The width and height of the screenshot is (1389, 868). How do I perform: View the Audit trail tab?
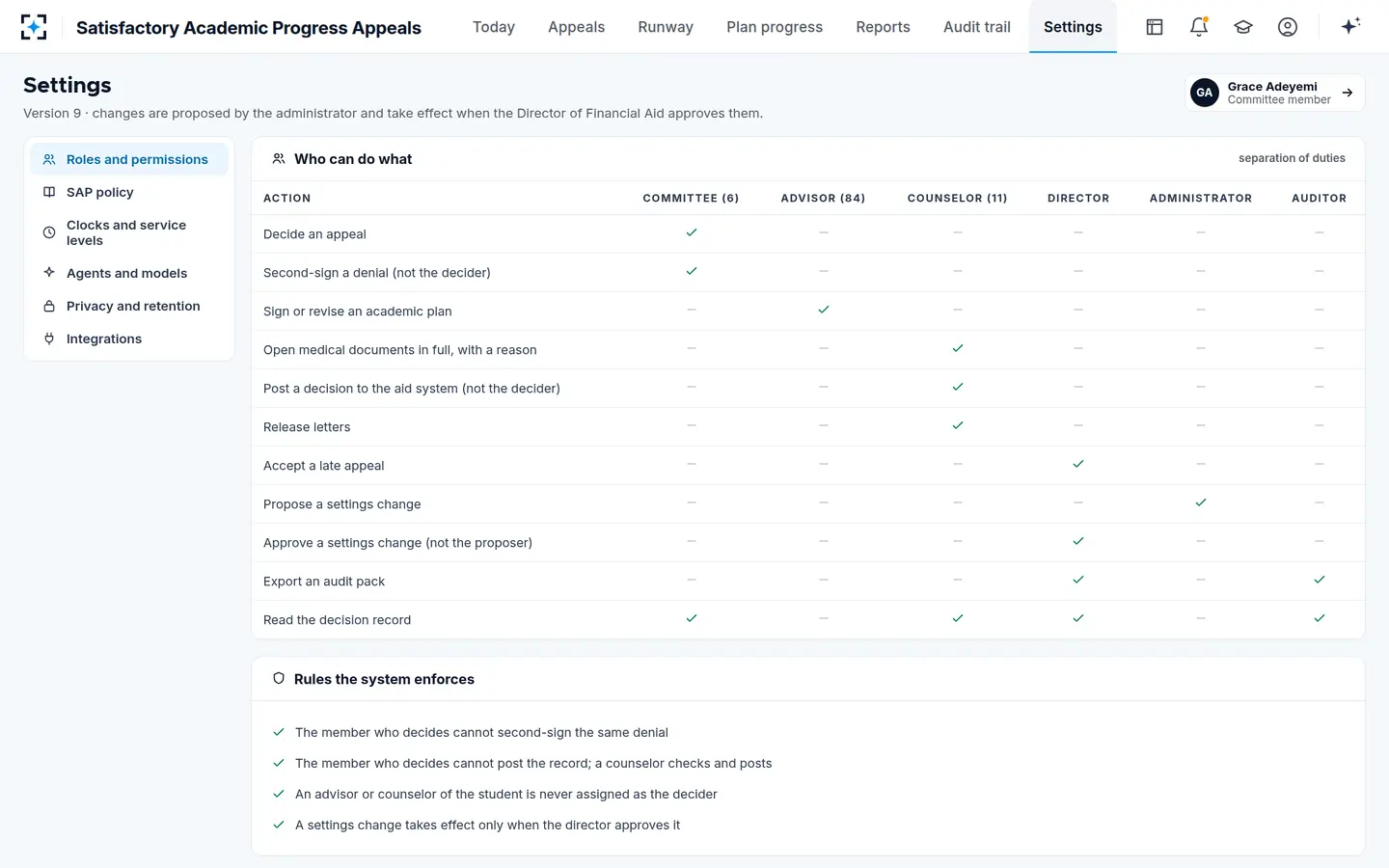pos(977,27)
